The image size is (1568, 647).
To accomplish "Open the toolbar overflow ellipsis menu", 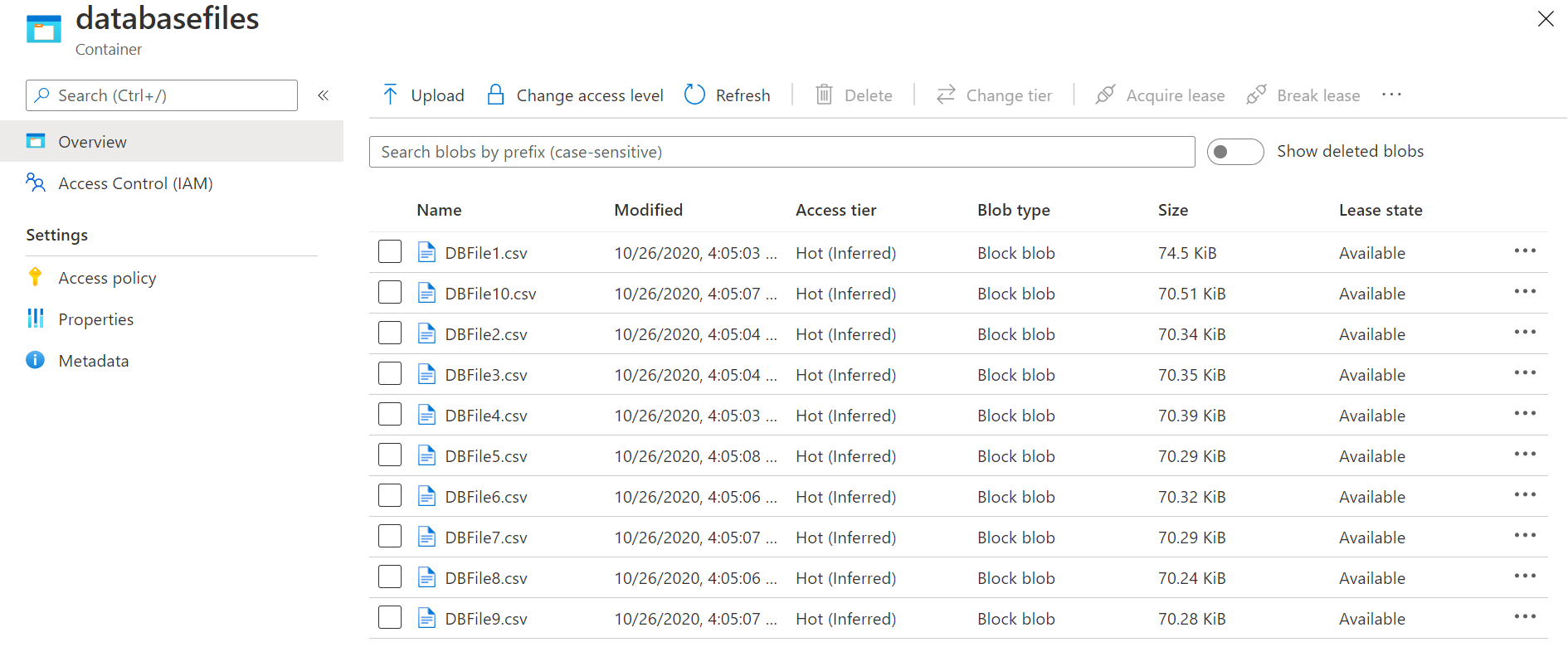I will pyautogui.click(x=1391, y=95).
